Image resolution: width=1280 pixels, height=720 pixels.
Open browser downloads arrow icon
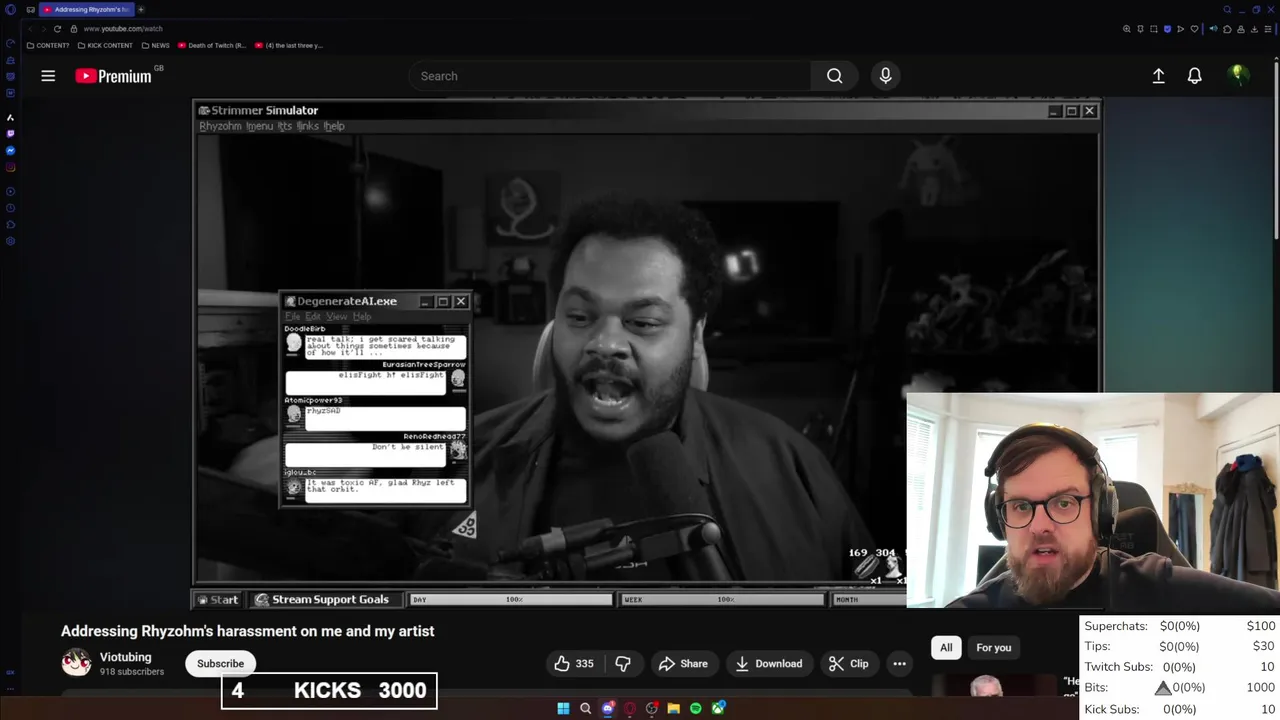tap(1254, 29)
